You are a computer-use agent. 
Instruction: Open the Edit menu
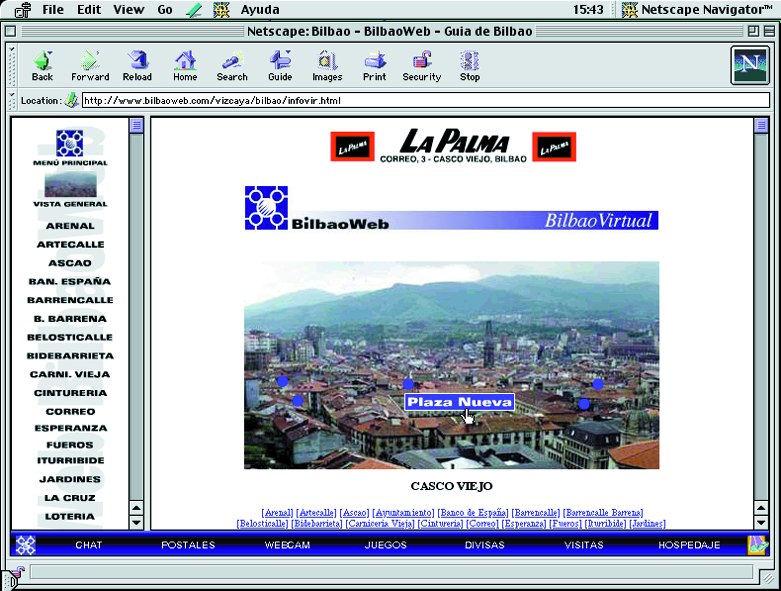tap(89, 9)
